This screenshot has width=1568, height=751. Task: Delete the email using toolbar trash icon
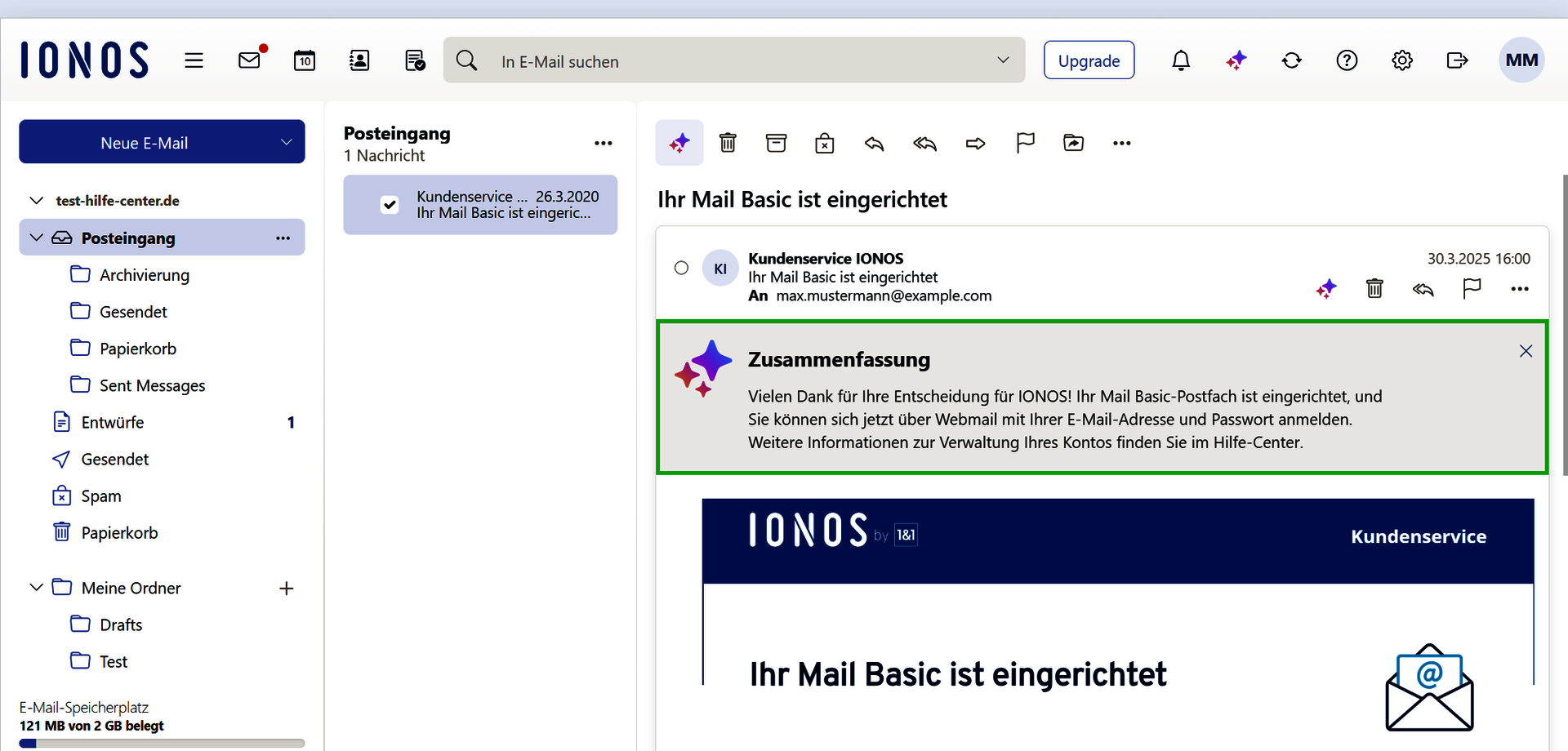click(x=728, y=143)
